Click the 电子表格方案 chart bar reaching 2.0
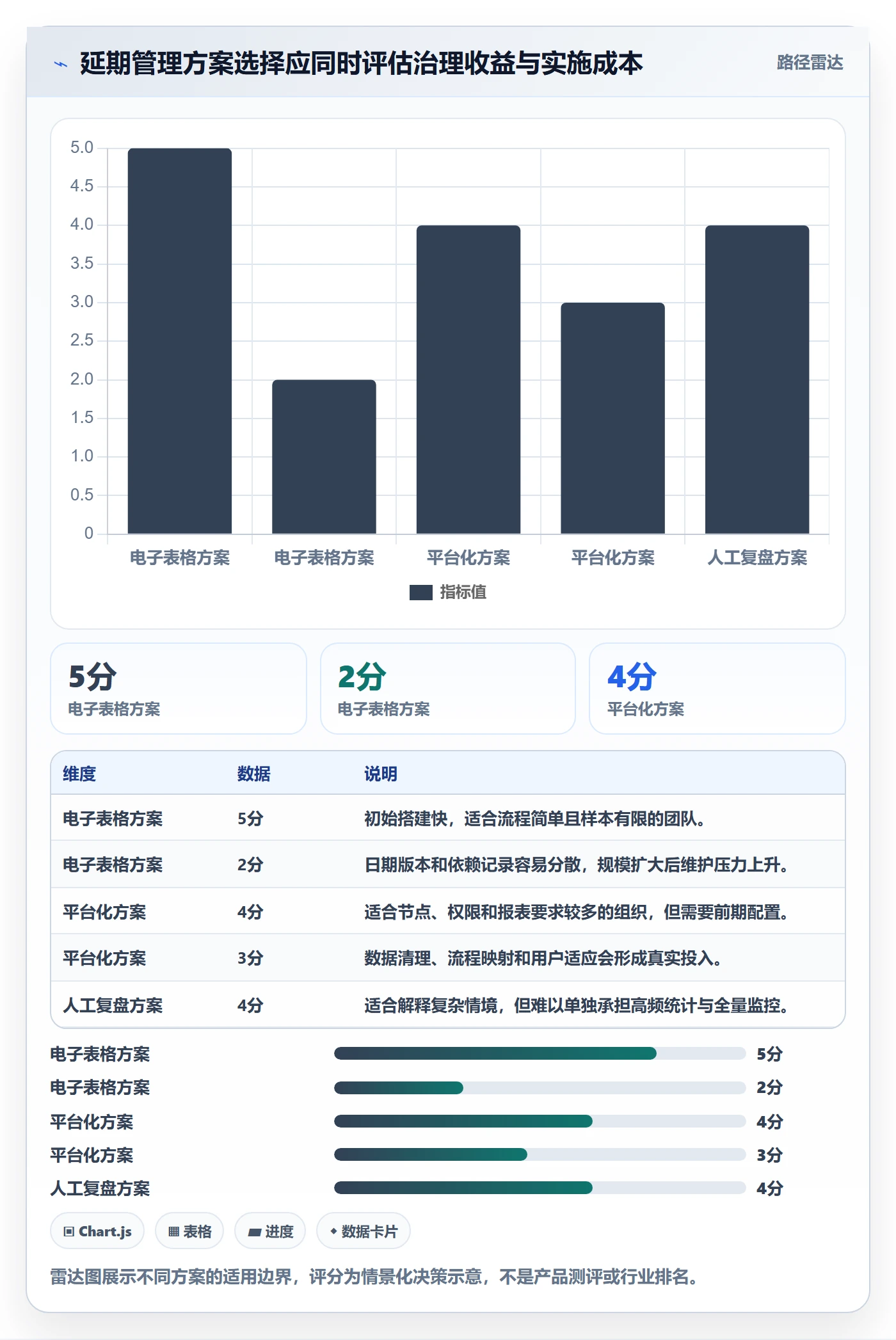896x1340 pixels. click(324, 457)
